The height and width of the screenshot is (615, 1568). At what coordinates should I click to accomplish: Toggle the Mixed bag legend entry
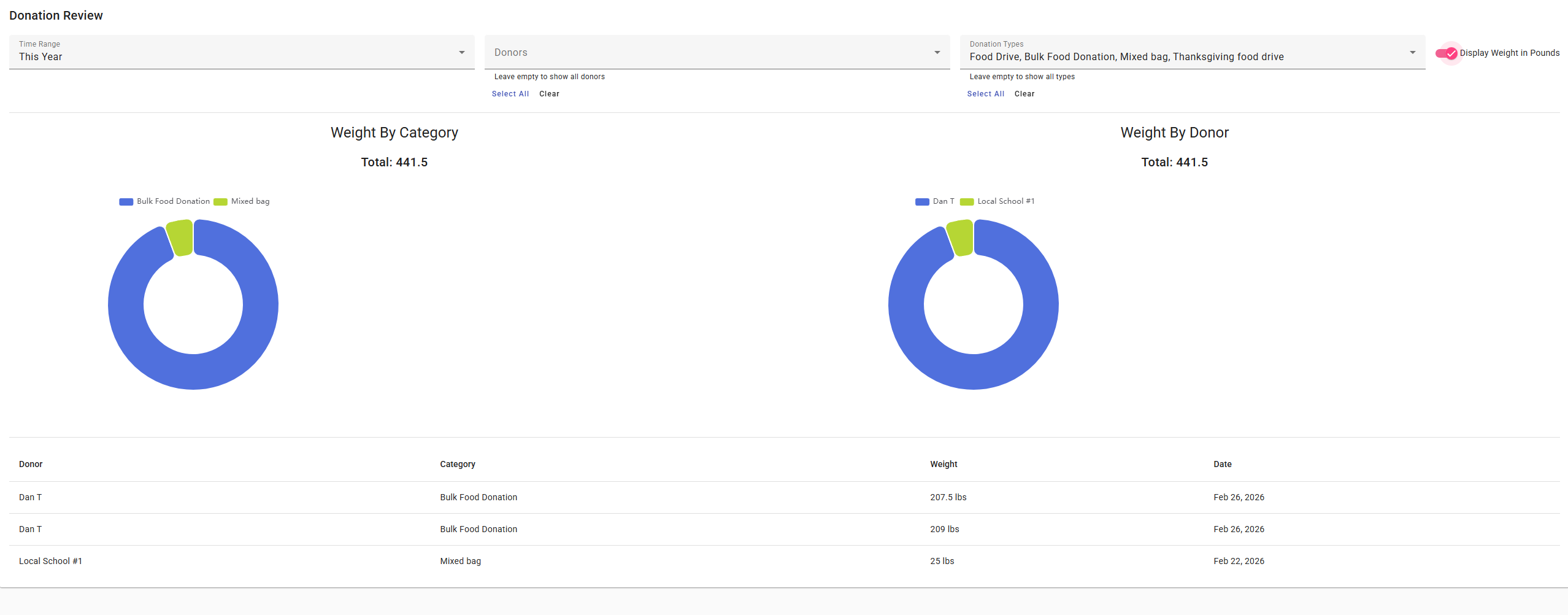point(250,201)
